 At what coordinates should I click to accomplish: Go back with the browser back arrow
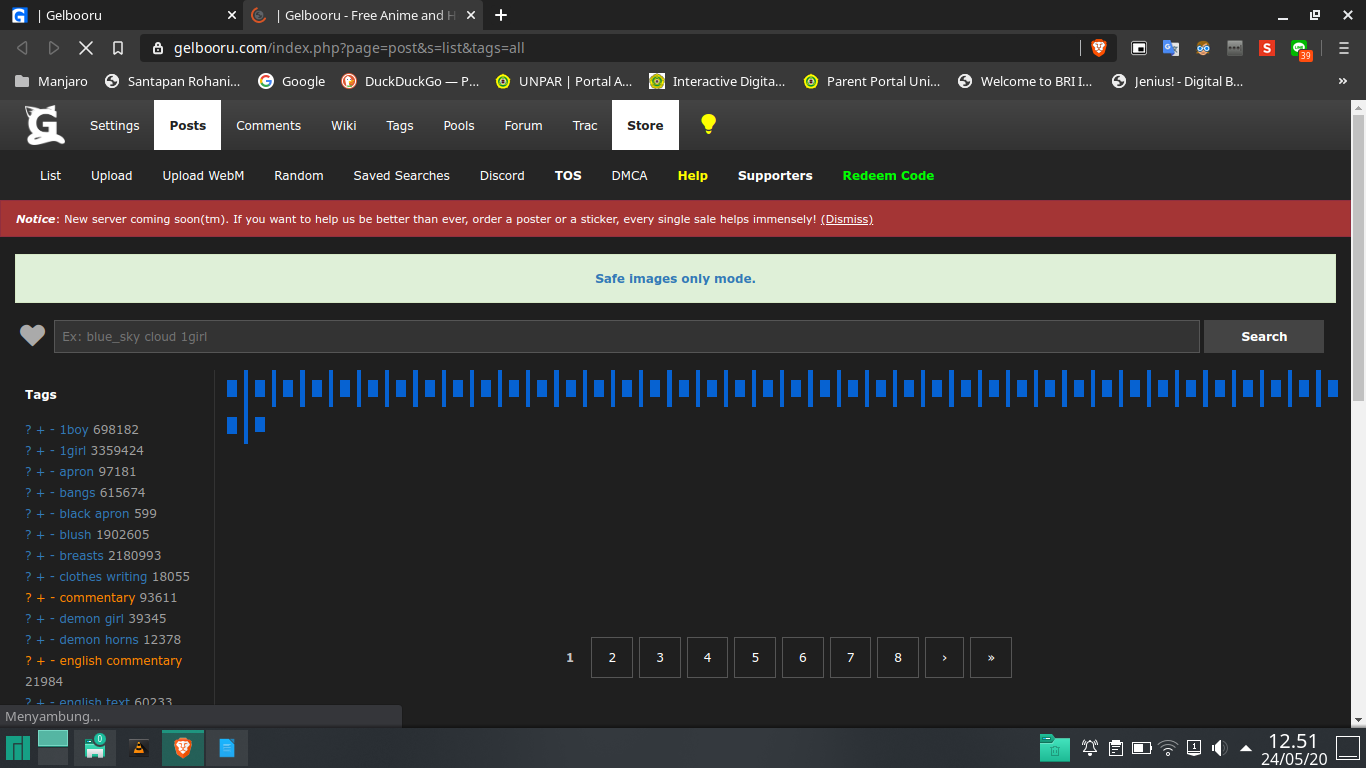pos(22,48)
